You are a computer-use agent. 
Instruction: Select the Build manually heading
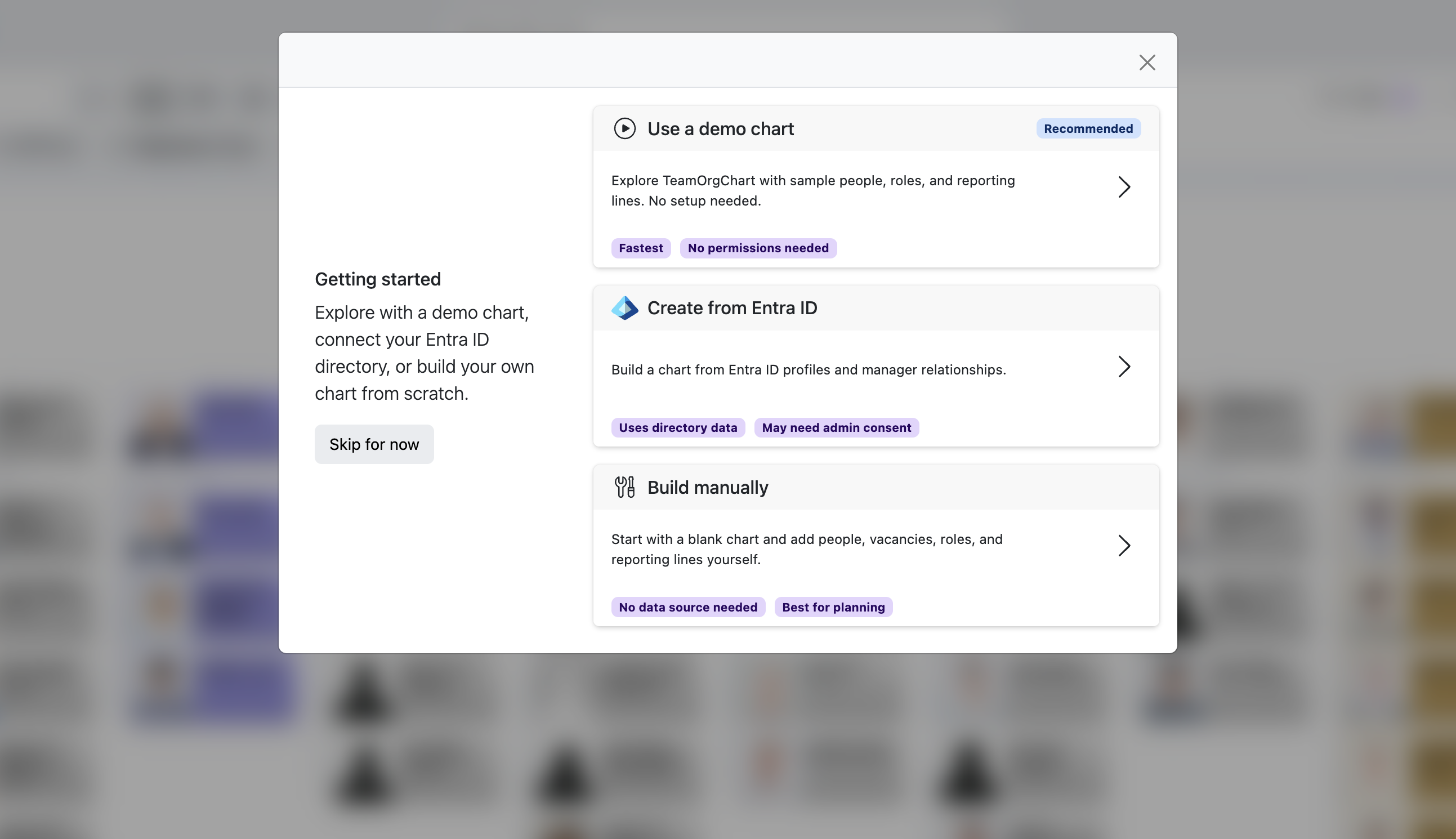point(708,488)
